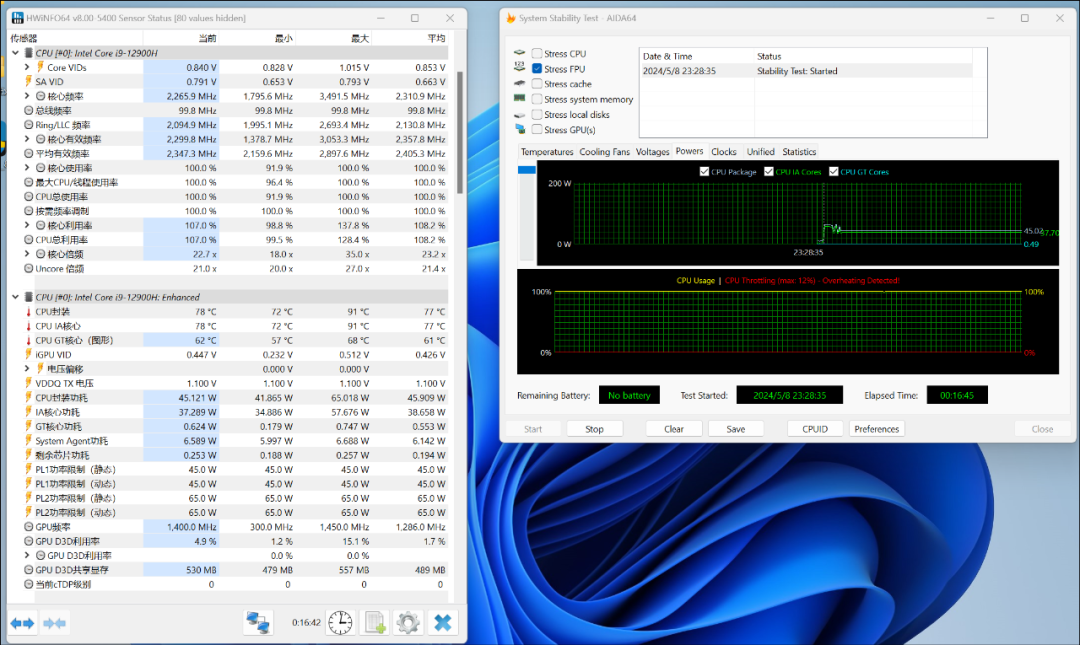Image resolution: width=1080 pixels, height=645 pixels.
Task: Click the lightning bolt icon of Core VIDs
Action: (x=40, y=67)
